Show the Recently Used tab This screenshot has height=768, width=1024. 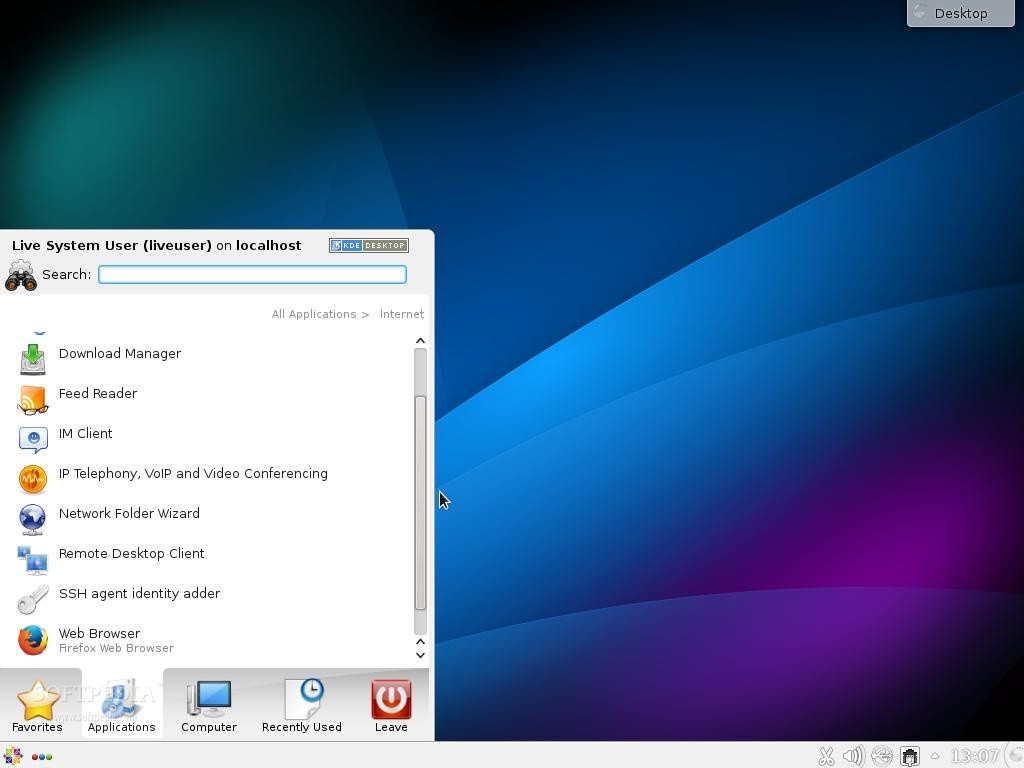pyautogui.click(x=302, y=705)
